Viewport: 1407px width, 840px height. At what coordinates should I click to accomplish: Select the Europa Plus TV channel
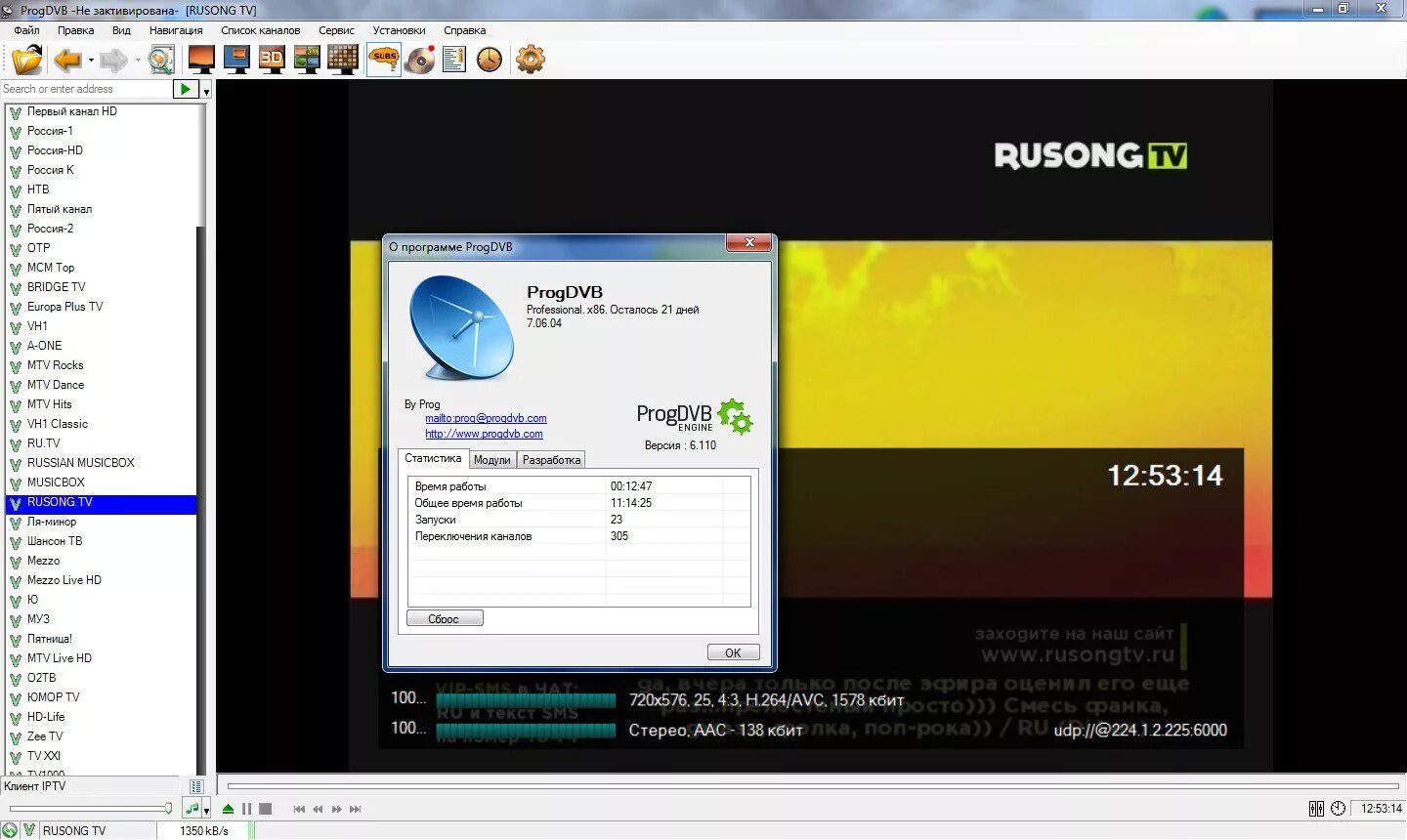pos(64,307)
